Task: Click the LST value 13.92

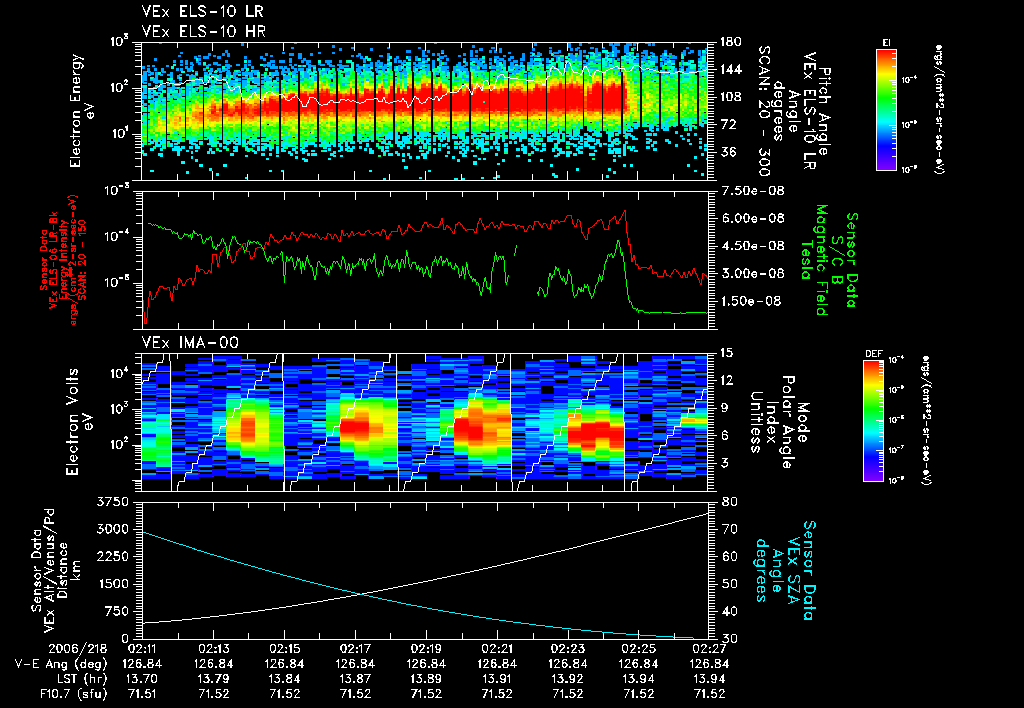Action: pos(568,679)
